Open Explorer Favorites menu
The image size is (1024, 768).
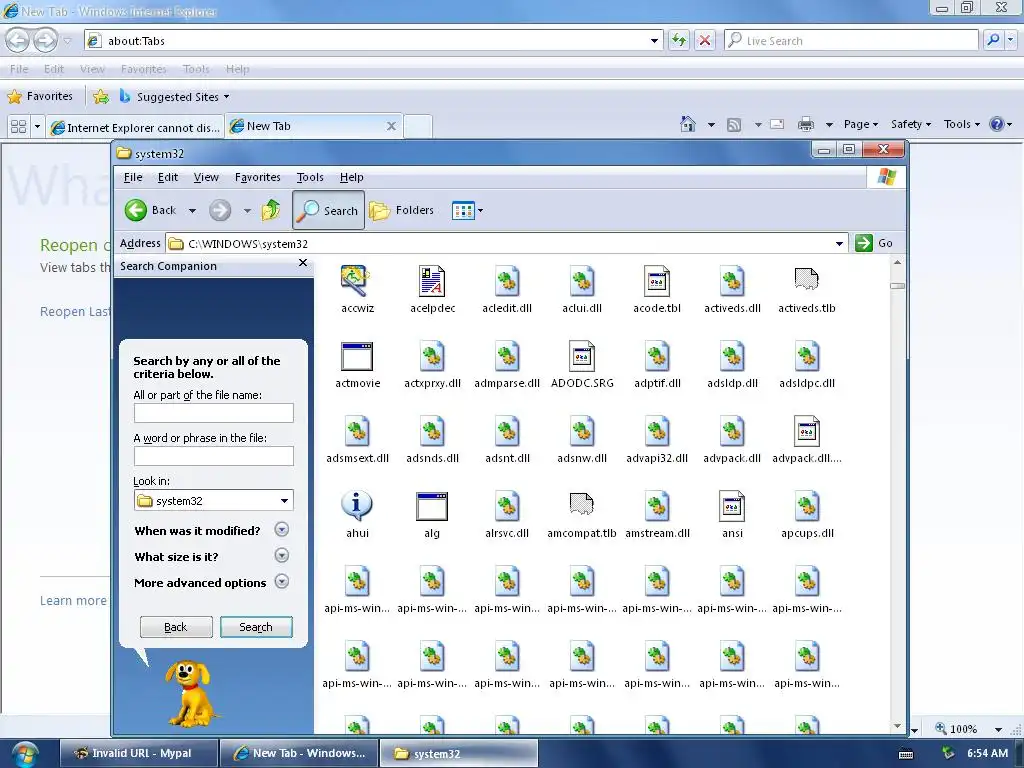coord(257,177)
